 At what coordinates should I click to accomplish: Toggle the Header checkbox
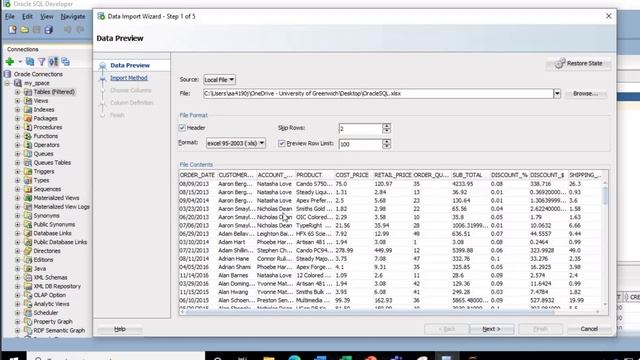point(182,128)
